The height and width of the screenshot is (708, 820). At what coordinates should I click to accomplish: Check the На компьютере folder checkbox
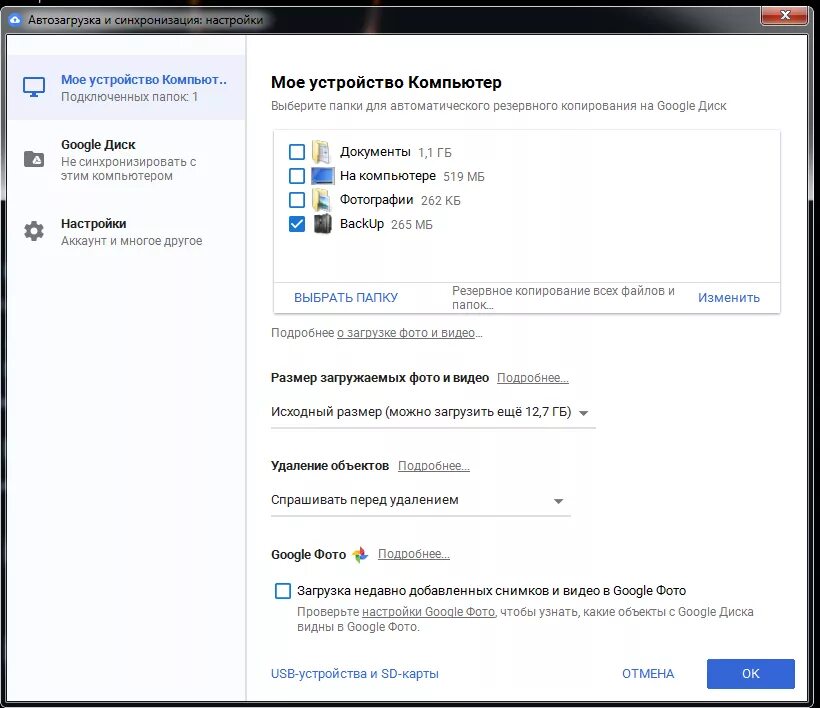pos(297,176)
